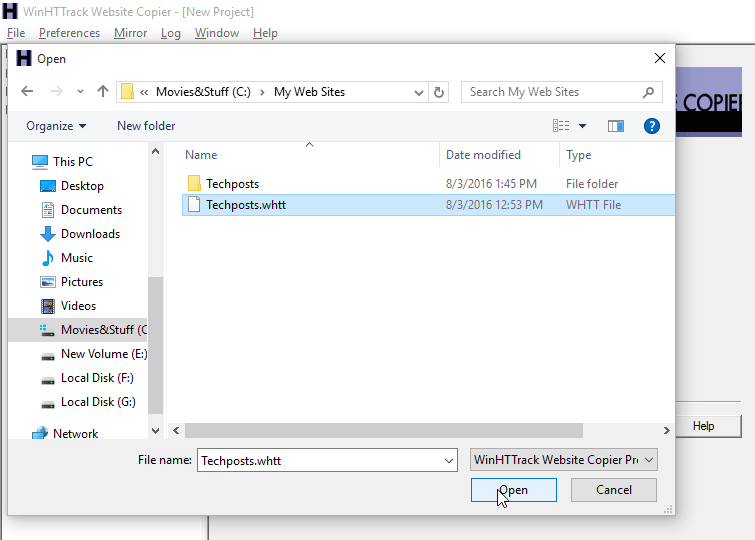
Task: Click Movies&Stuff (C:) breadcrumb segment
Action: click(203, 92)
